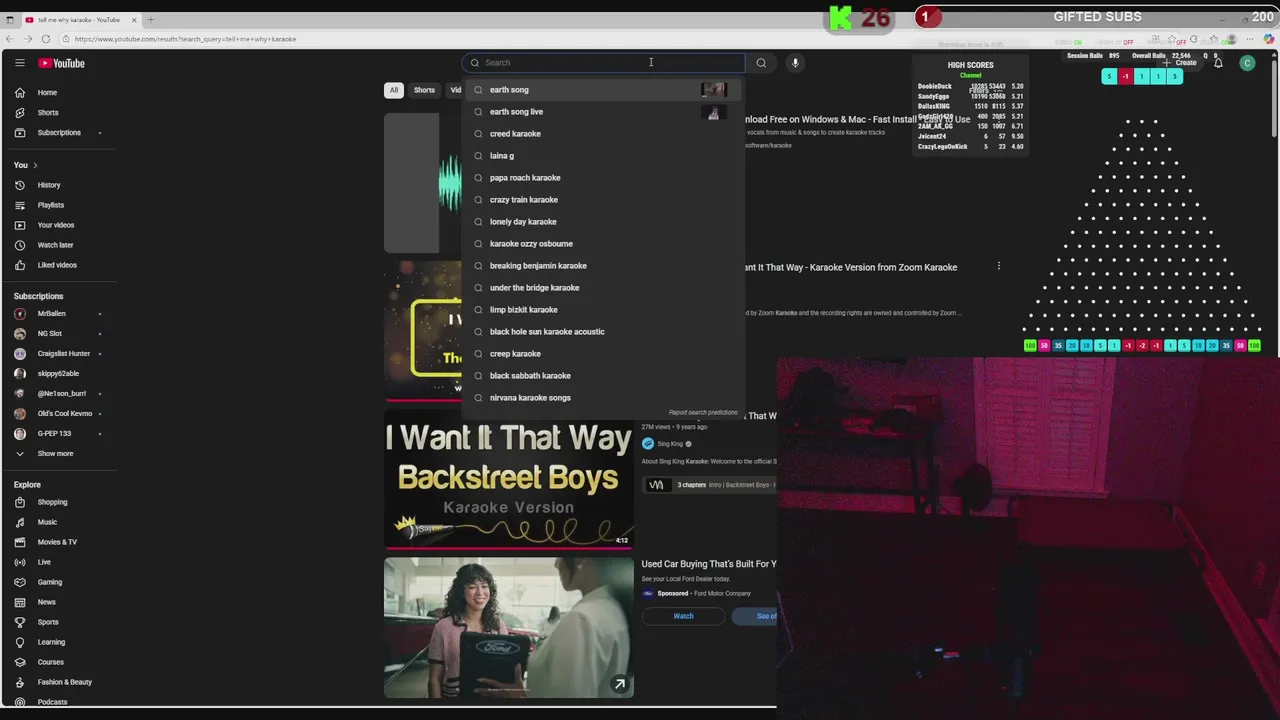Open the notifications bell

(1218, 63)
